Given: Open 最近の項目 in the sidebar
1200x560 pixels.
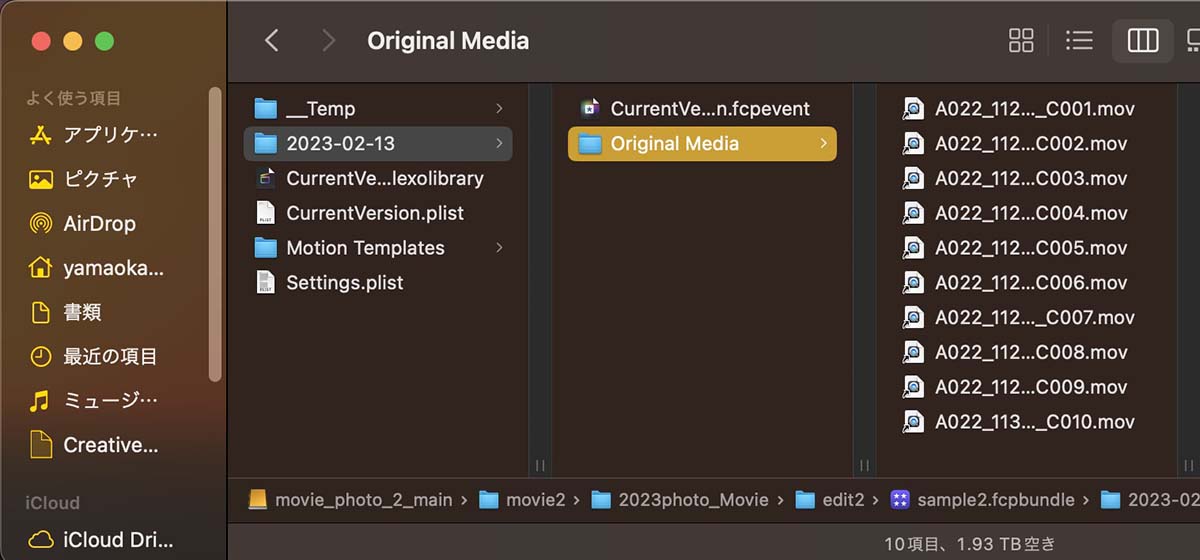Looking at the screenshot, I should (97, 356).
